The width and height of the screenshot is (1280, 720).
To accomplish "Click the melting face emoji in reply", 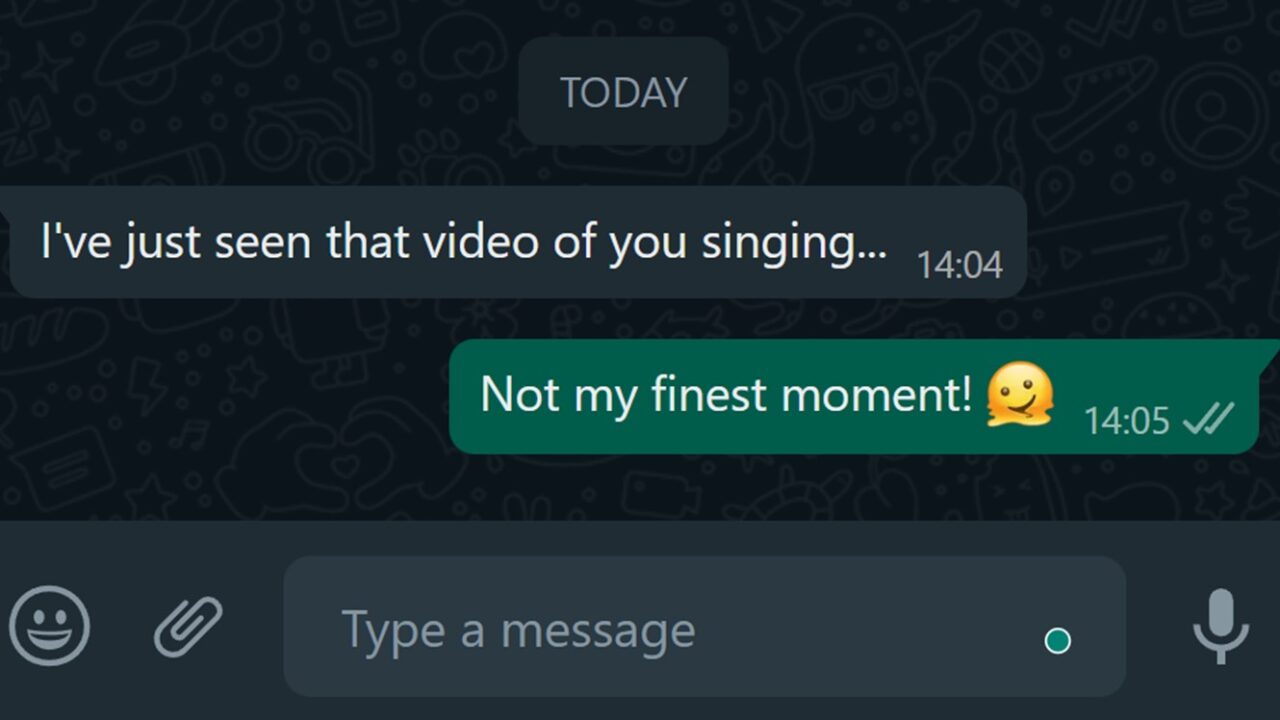I will [1020, 394].
